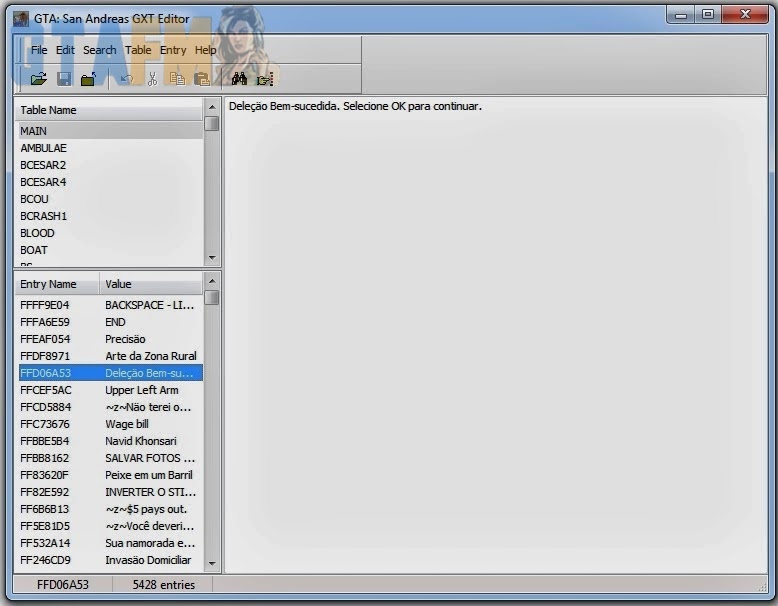Select the BCRASH1 table
The height and width of the screenshot is (606, 778).
point(109,216)
